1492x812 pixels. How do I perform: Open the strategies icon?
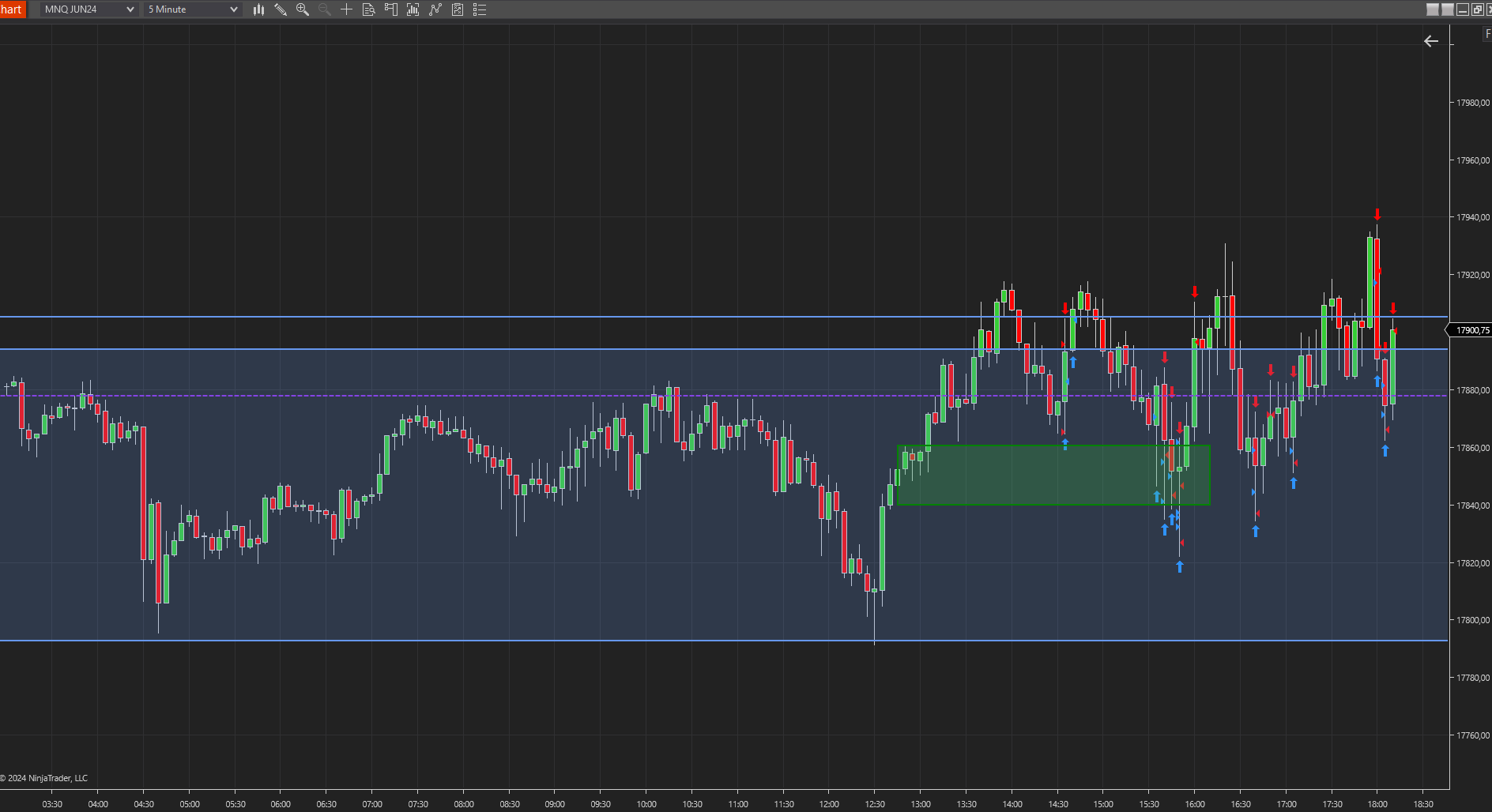457,9
